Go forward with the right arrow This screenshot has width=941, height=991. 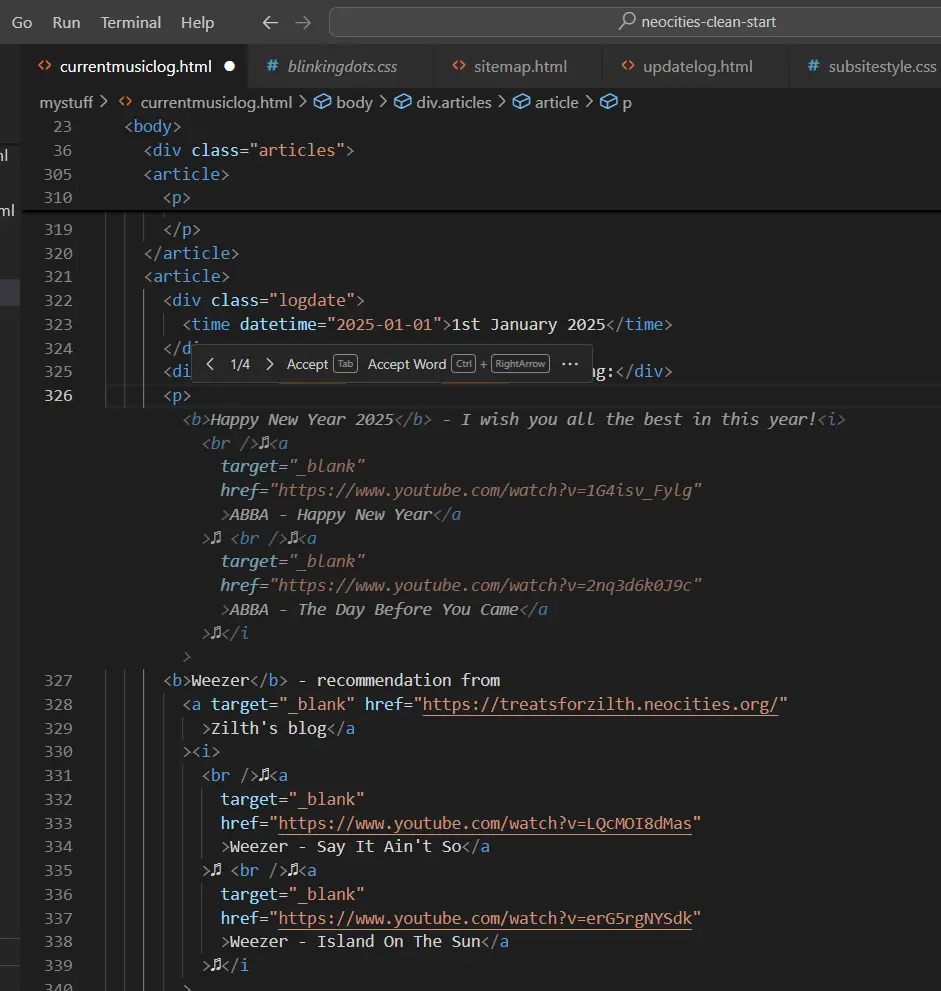(303, 23)
